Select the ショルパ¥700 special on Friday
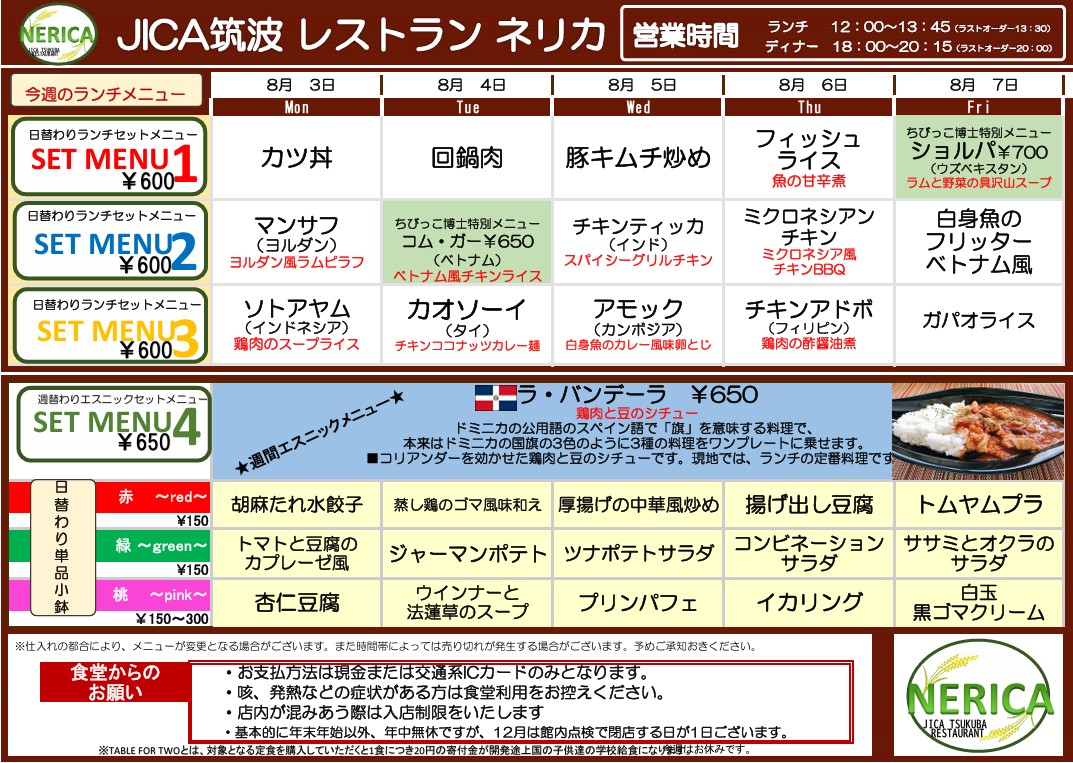1073x763 pixels. point(979,157)
